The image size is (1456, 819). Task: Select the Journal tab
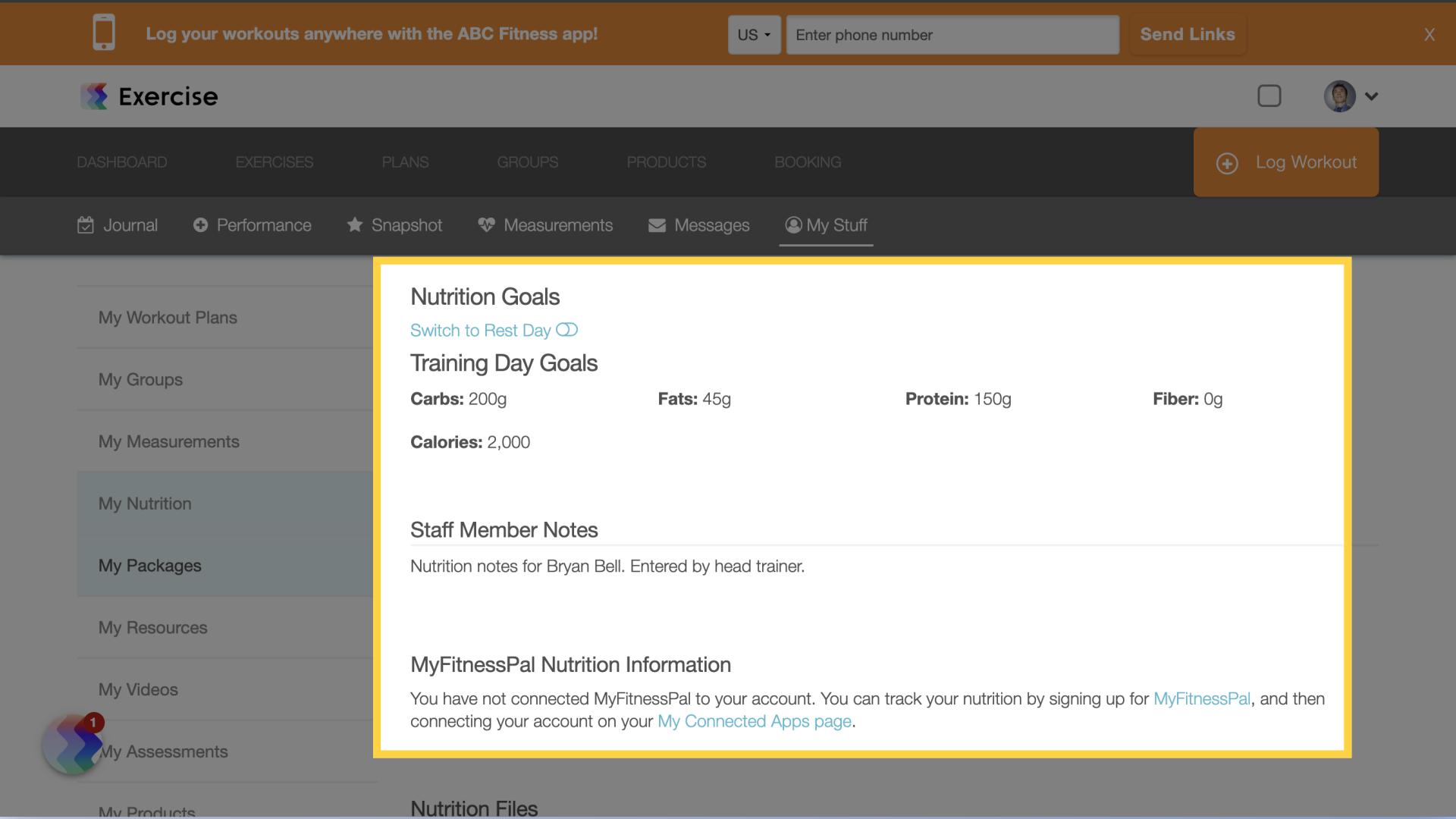coord(117,224)
